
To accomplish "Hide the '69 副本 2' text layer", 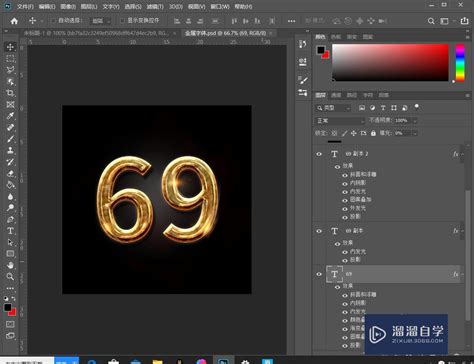I will tap(319, 154).
